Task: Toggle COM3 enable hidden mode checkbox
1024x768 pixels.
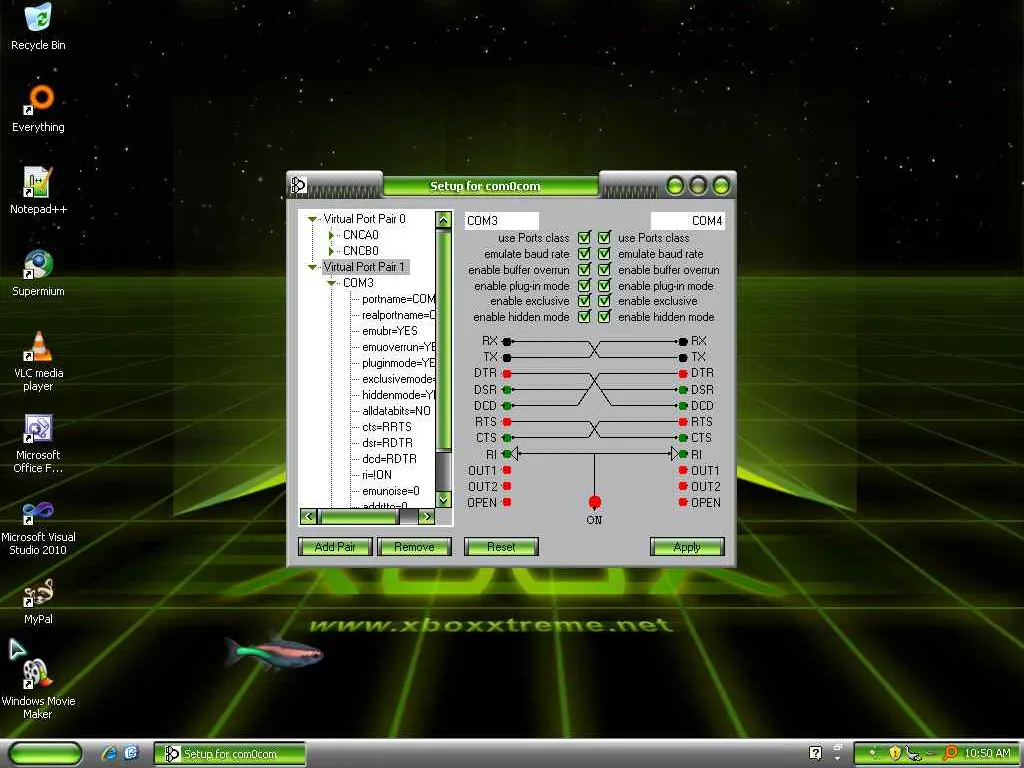Action: point(584,317)
